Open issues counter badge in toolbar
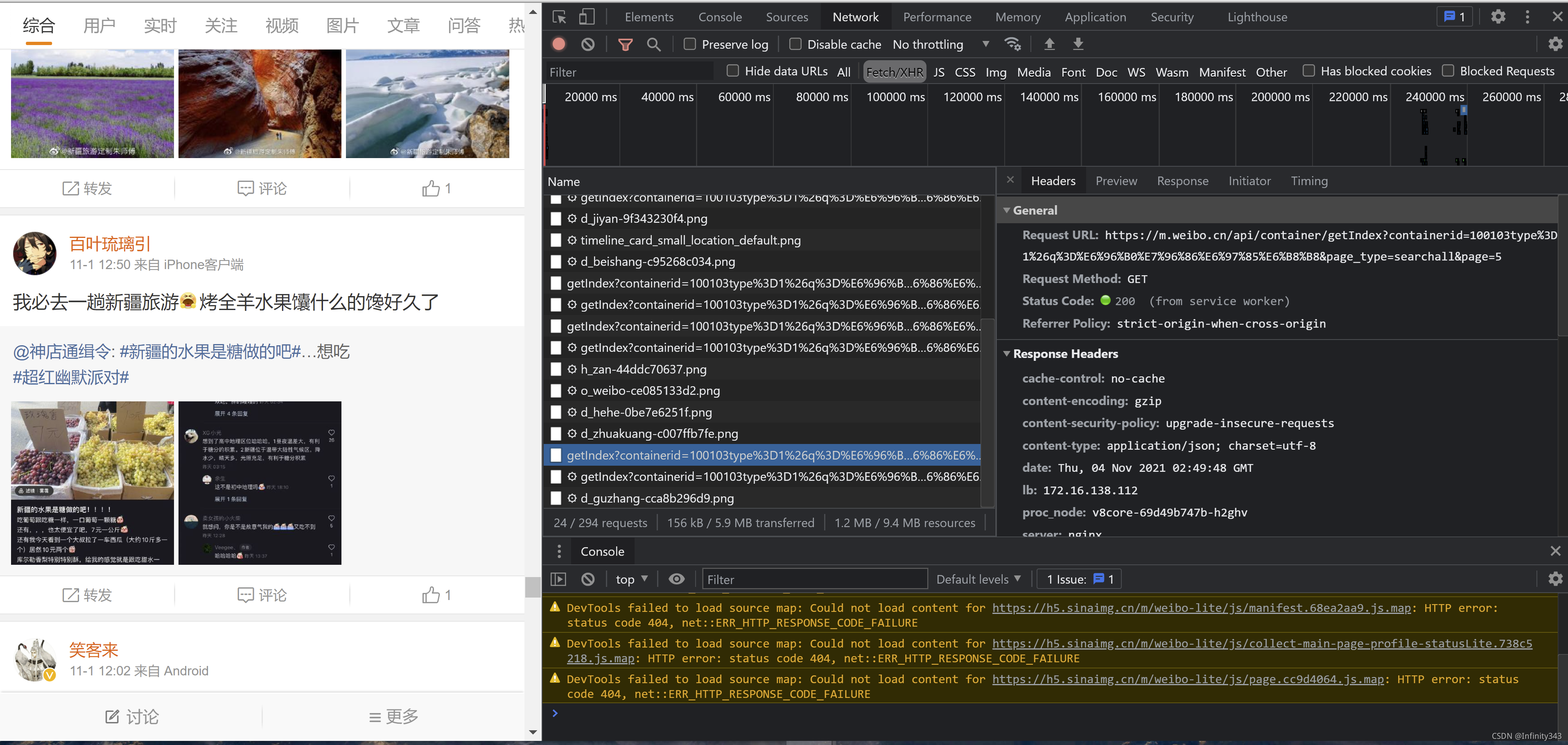The width and height of the screenshot is (1568, 745). [x=1455, y=17]
